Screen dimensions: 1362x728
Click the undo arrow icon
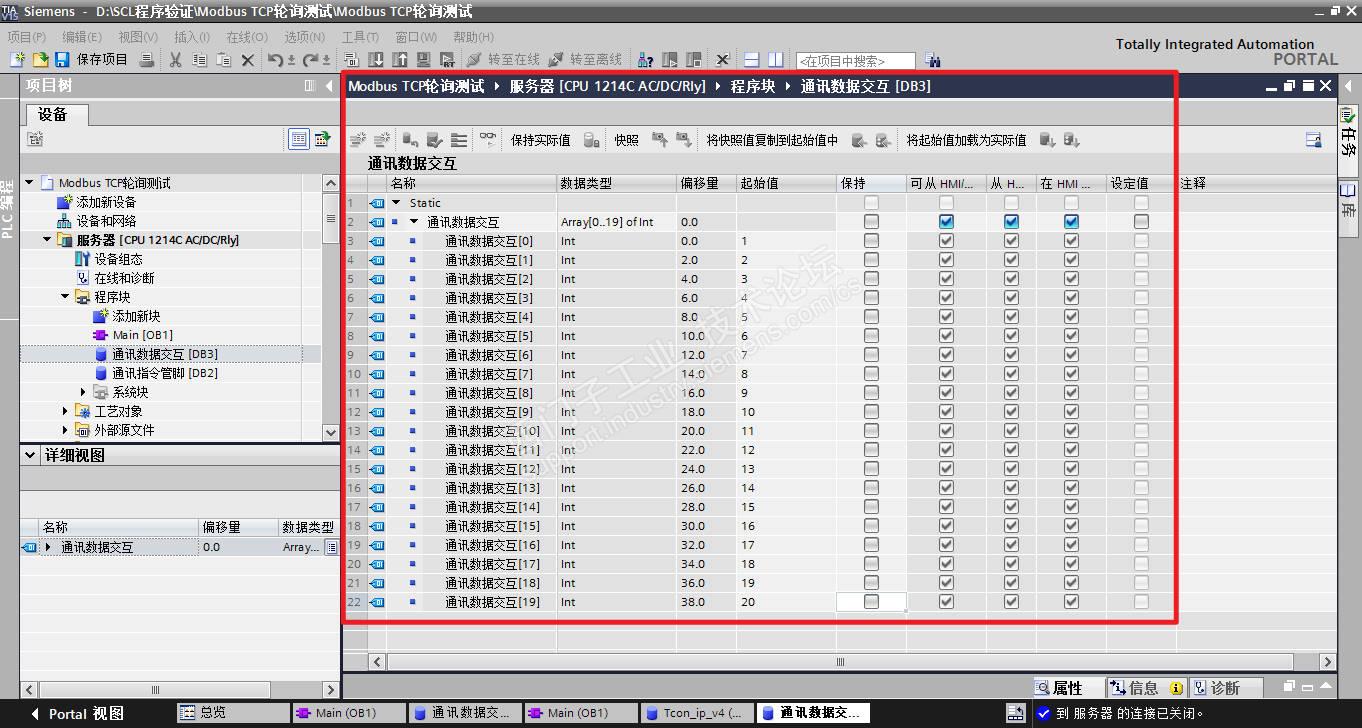click(x=275, y=60)
